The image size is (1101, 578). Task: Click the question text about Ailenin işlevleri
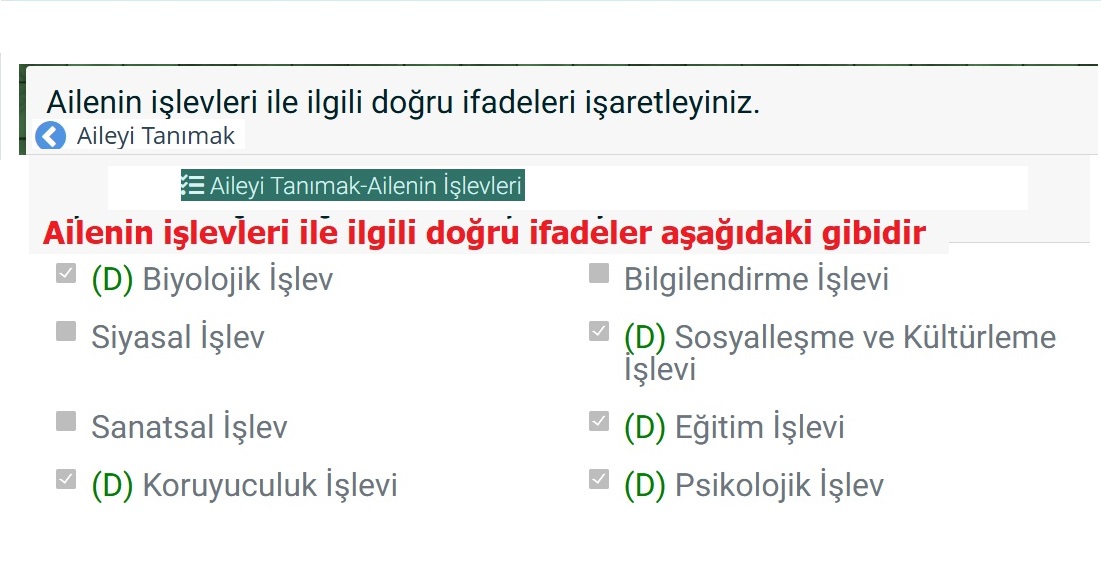point(403,102)
